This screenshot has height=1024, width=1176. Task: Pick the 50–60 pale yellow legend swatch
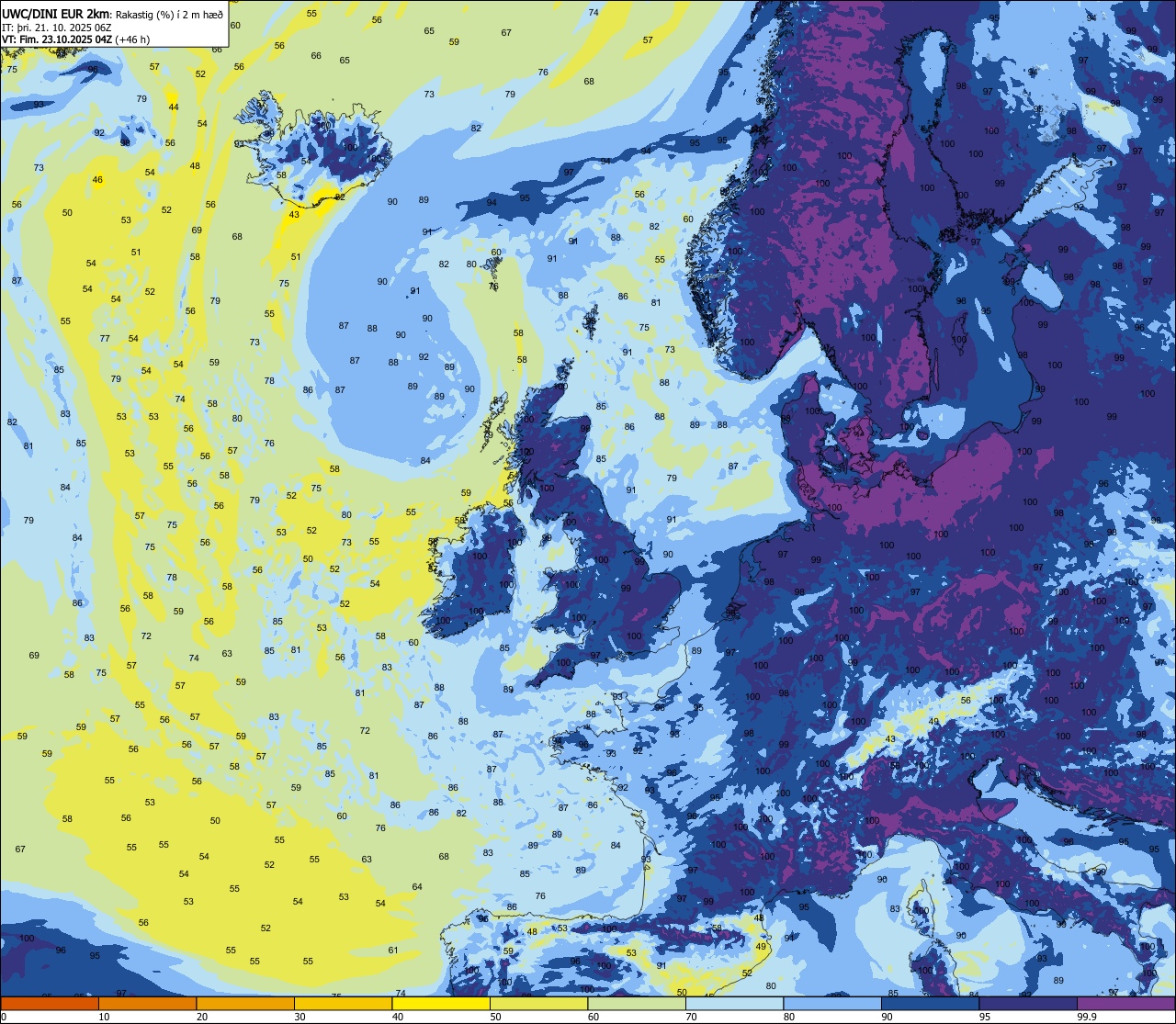click(538, 1003)
